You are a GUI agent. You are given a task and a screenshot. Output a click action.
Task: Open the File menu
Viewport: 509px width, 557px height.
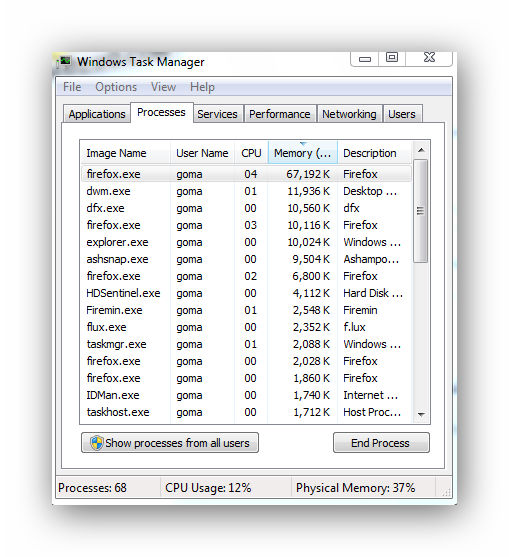tap(72, 87)
